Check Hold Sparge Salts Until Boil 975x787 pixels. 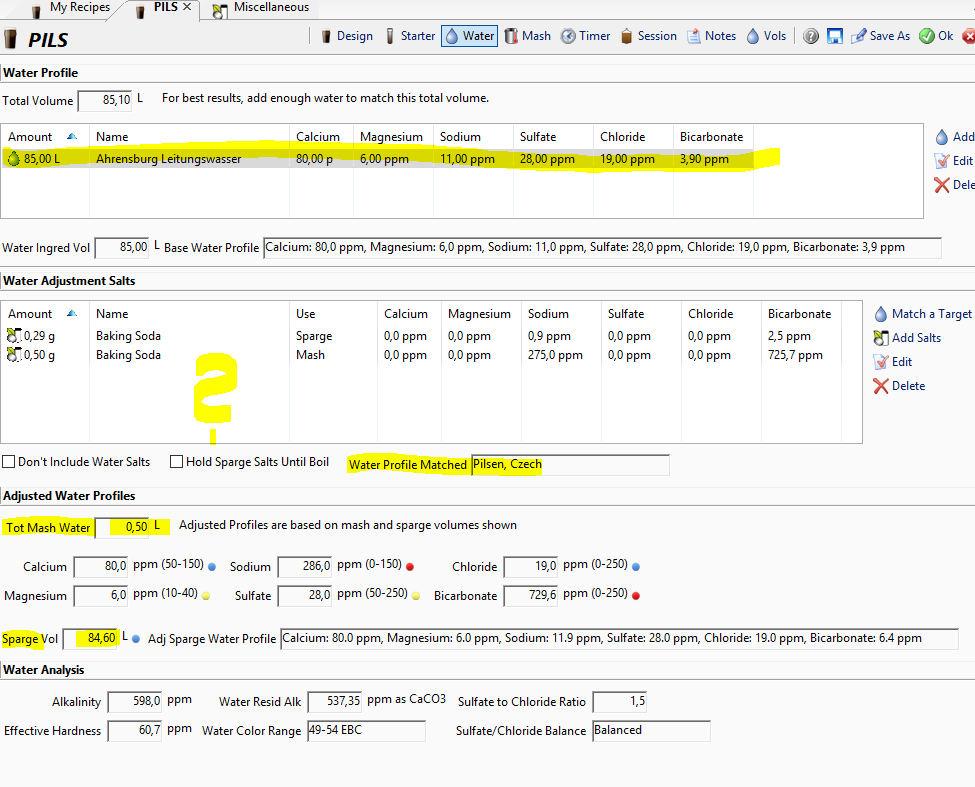(177, 462)
